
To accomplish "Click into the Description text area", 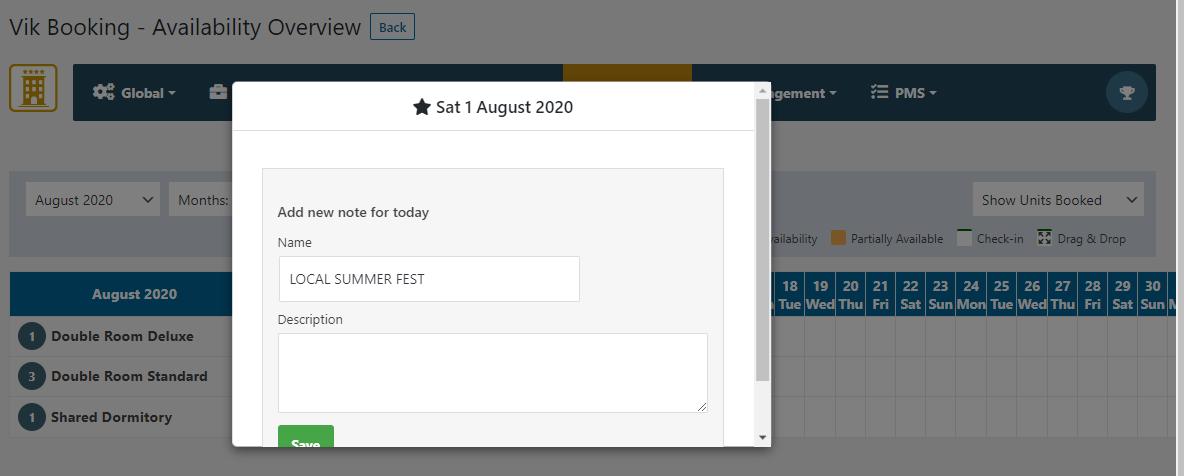I will coord(492,372).
